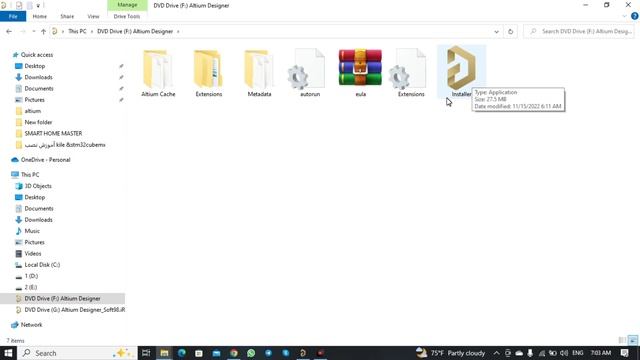Switch to details view layout

click(x=622, y=340)
